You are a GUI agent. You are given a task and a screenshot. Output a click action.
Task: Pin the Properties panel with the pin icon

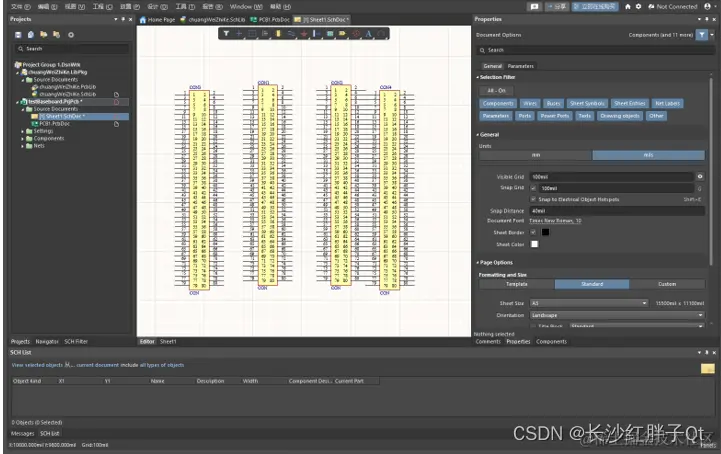(707, 19)
